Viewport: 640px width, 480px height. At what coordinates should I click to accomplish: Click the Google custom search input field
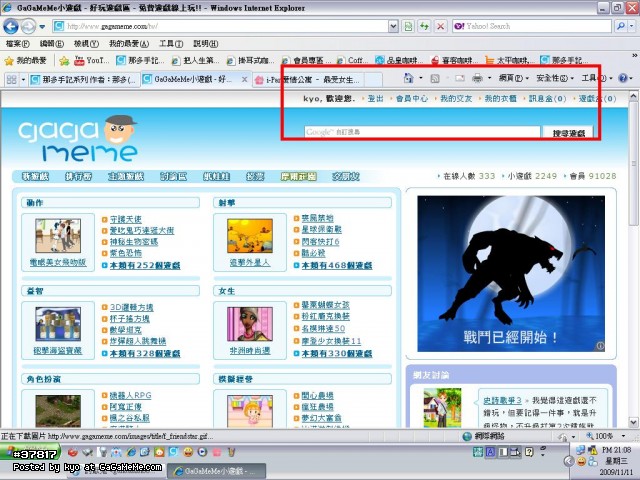(x=421, y=132)
